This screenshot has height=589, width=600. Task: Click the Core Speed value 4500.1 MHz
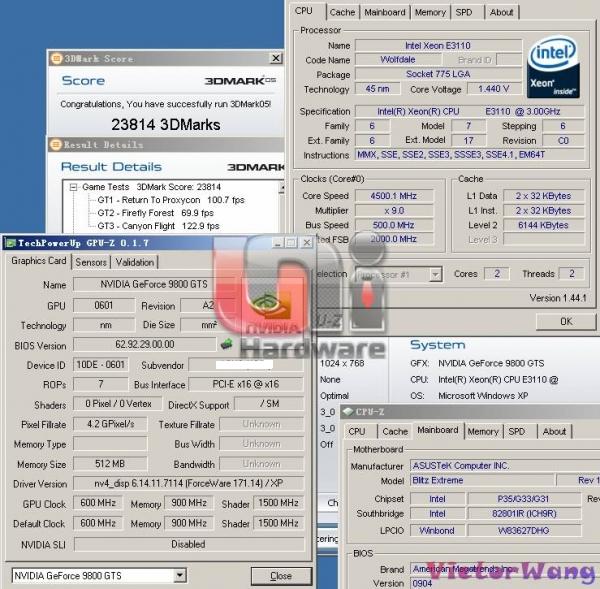pyautogui.click(x=394, y=196)
